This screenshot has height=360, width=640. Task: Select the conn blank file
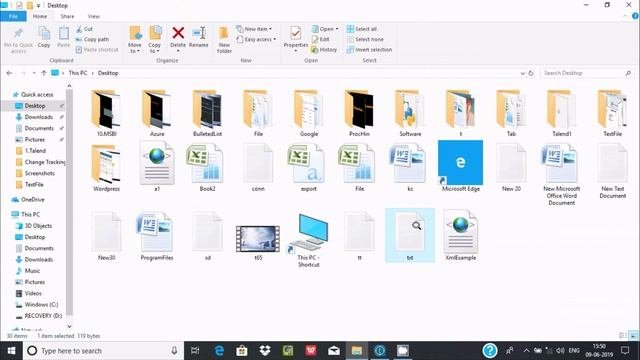coord(258,164)
